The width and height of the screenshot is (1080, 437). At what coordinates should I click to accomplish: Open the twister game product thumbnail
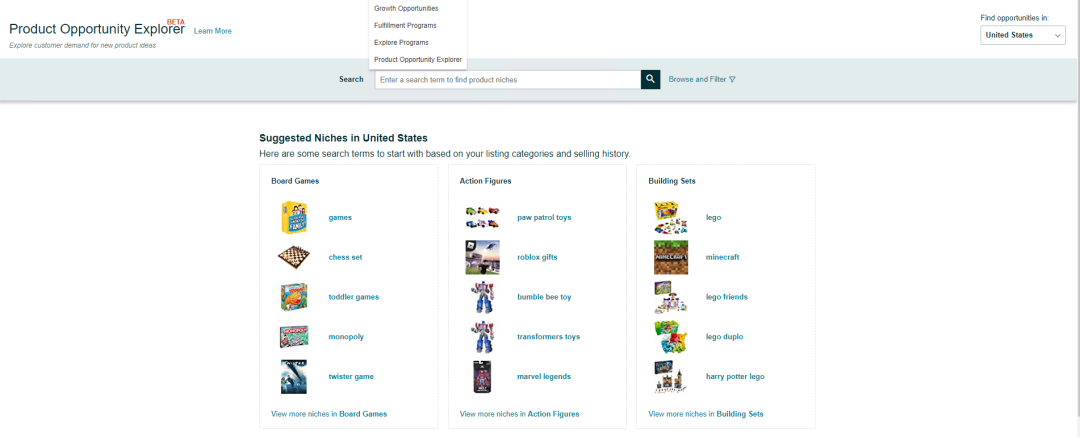(293, 376)
